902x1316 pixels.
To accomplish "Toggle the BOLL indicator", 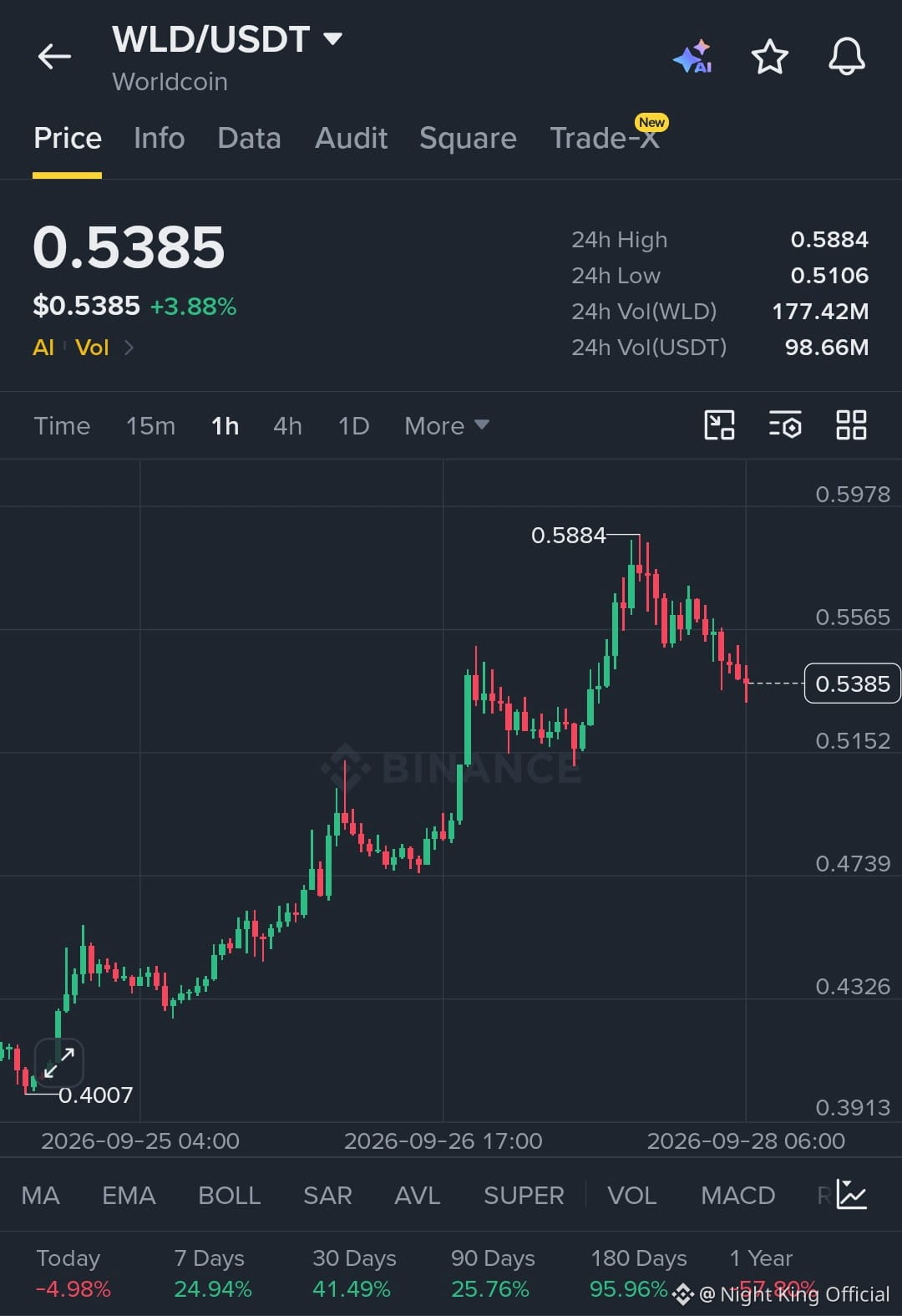I will (230, 1196).
